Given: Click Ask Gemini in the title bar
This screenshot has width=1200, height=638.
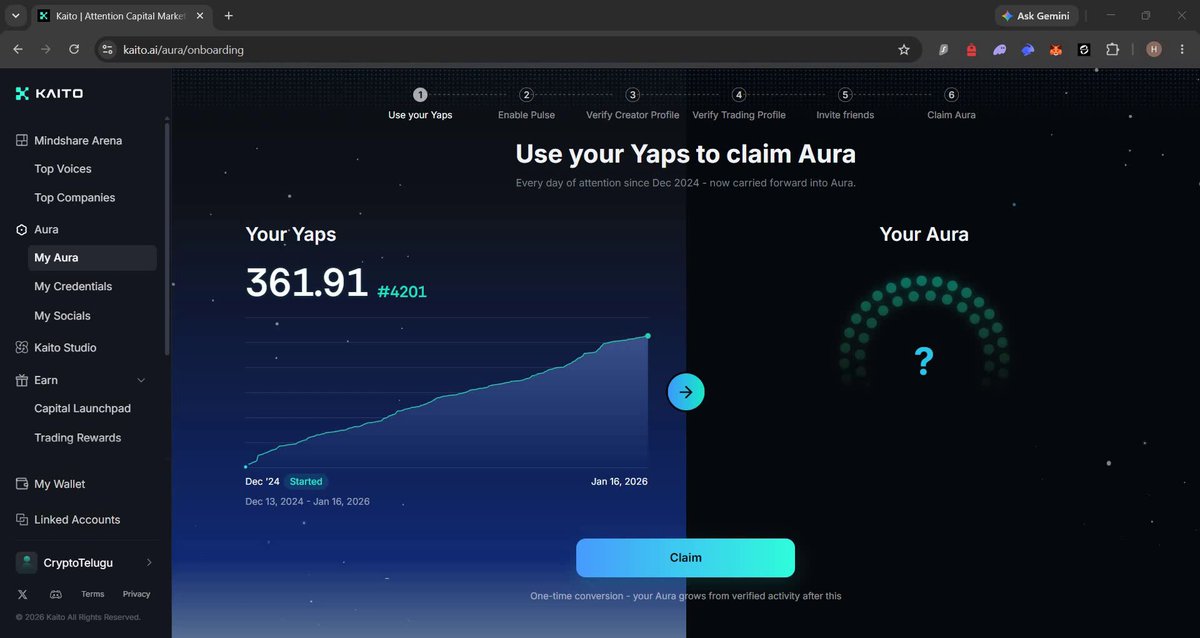Looking at the screenshot, I should pos(1036,16).
